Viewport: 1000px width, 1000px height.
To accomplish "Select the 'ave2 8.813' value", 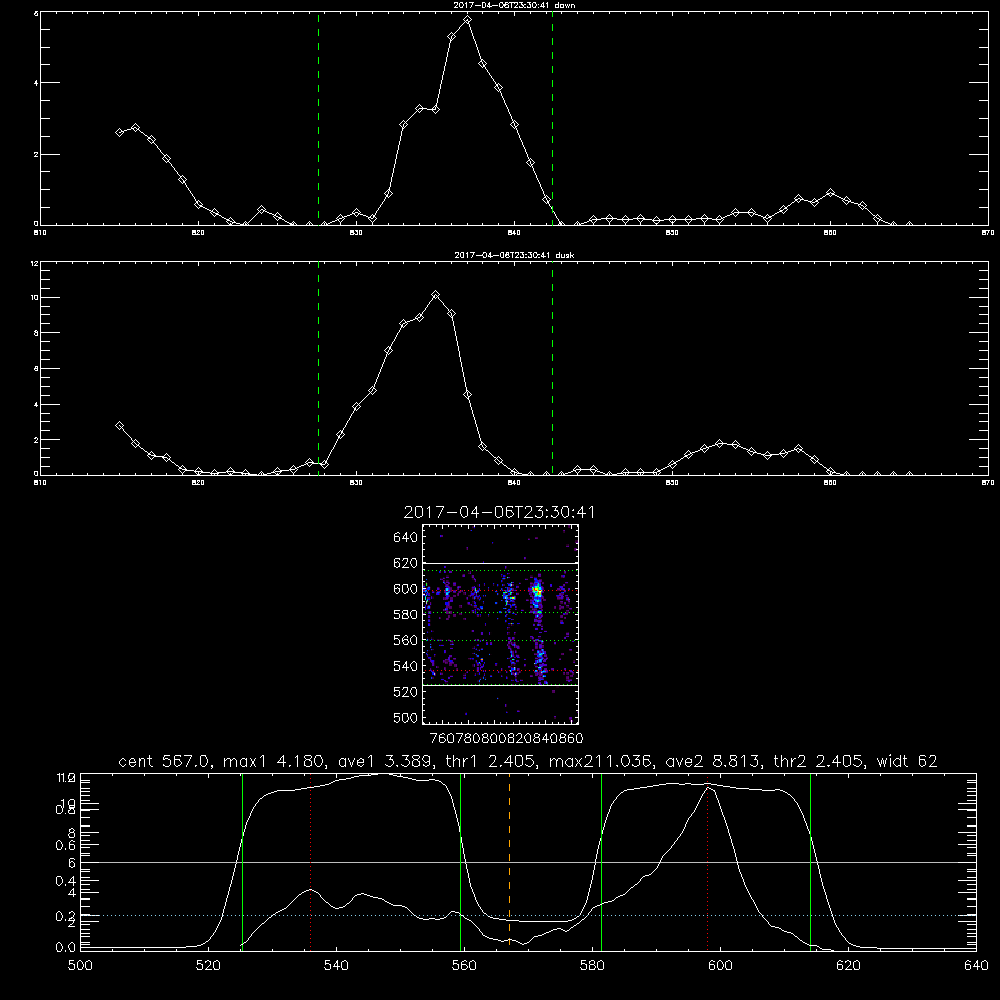I will pos(714,761).
